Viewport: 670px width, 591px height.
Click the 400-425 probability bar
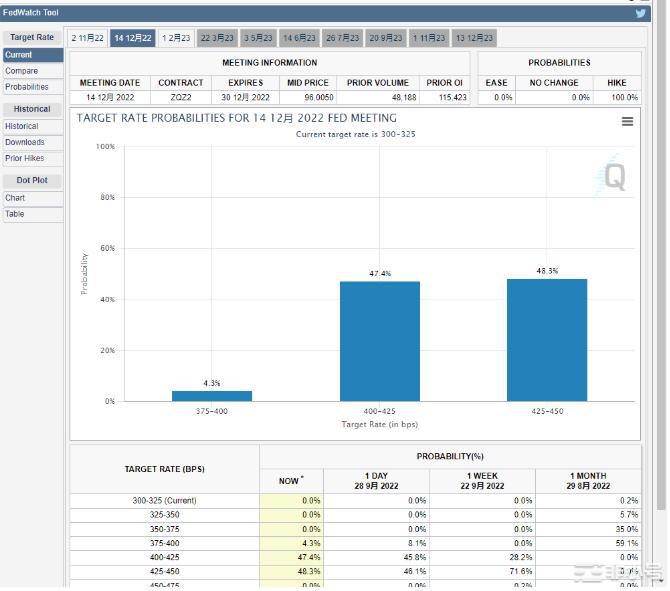[x=379, y=341]
